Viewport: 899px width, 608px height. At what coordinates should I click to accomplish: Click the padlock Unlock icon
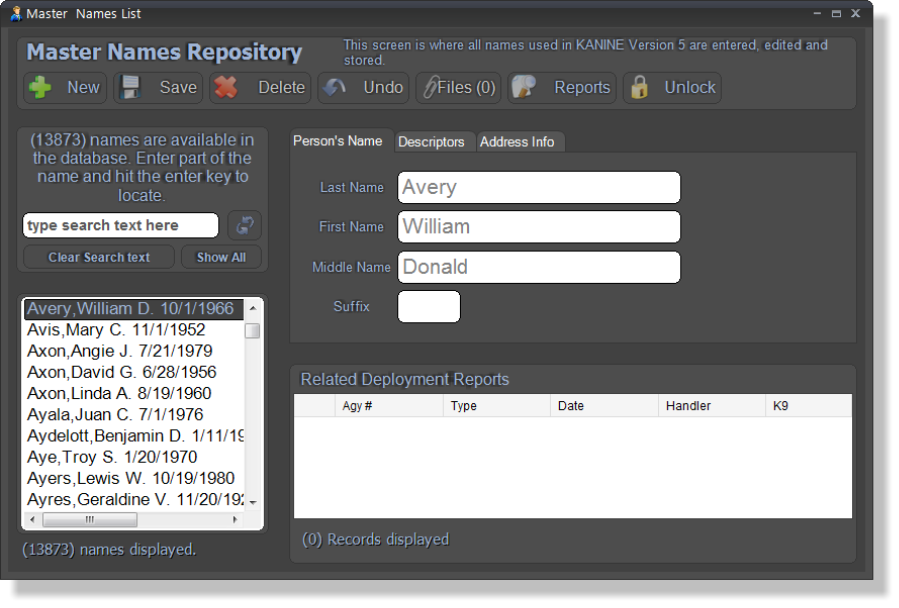pyautogui.click(x=639, y=88)
